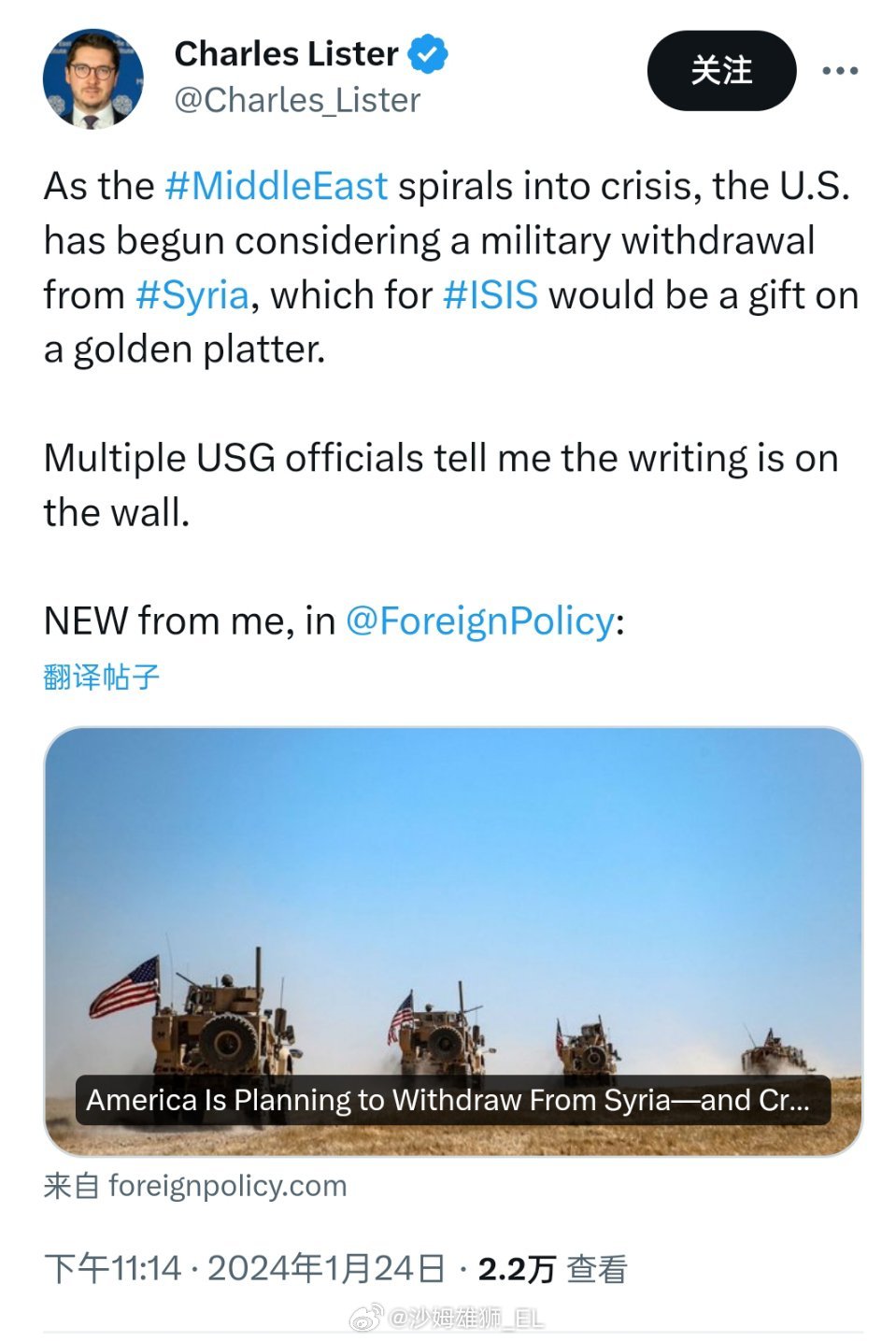896x1341 pixels.
Task: Open the 来自 foreignpolicy.com source link
Action: pyautogui.click(x=195, y=1186)
